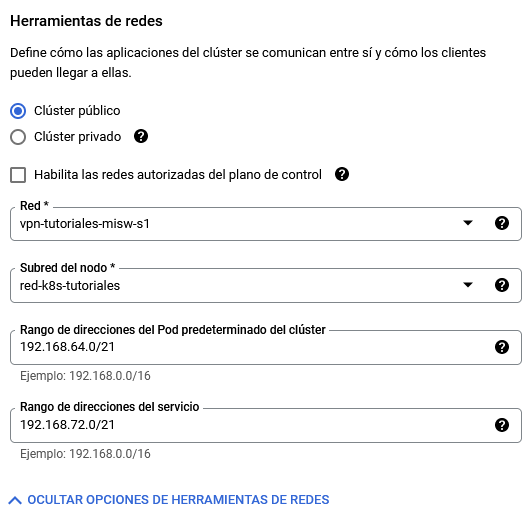This screenshot has width=529, height=515.
Task: Select the Clúster público radio button
Action: (x=18, y=111)
